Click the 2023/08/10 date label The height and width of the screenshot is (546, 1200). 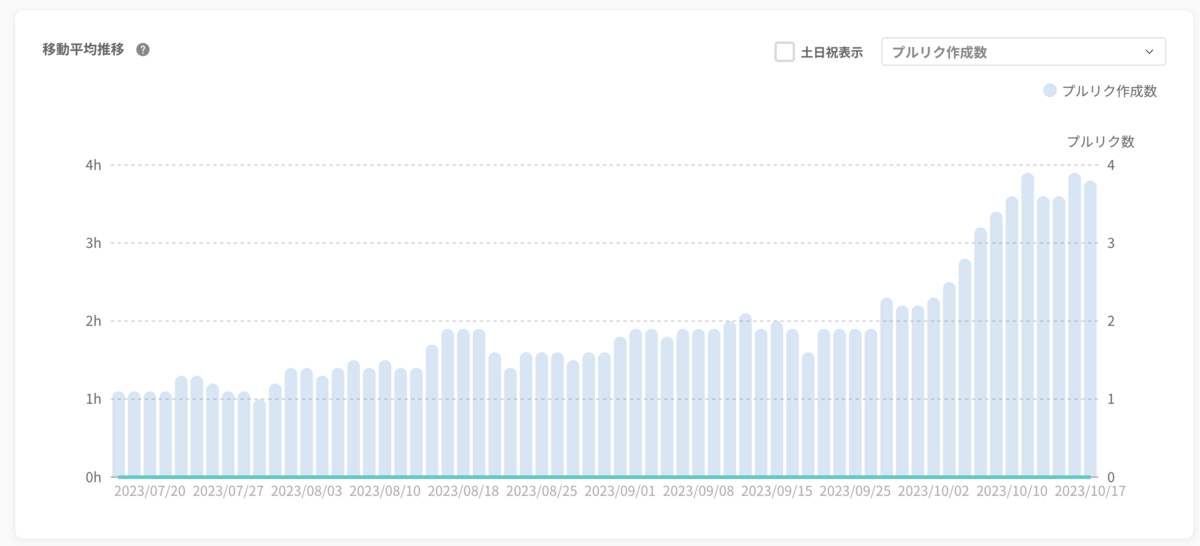click(x=384, y=492)
